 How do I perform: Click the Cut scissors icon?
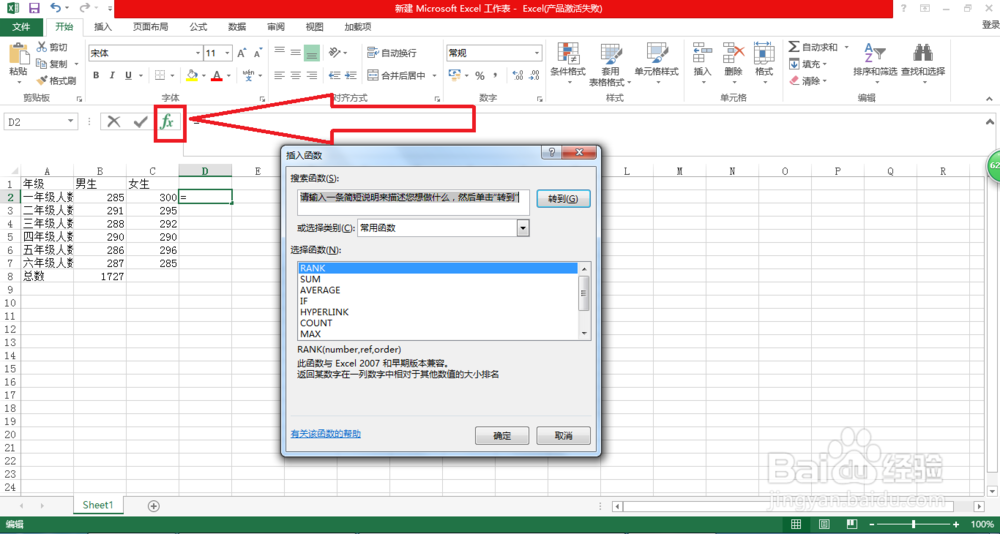tap(42, 47)
